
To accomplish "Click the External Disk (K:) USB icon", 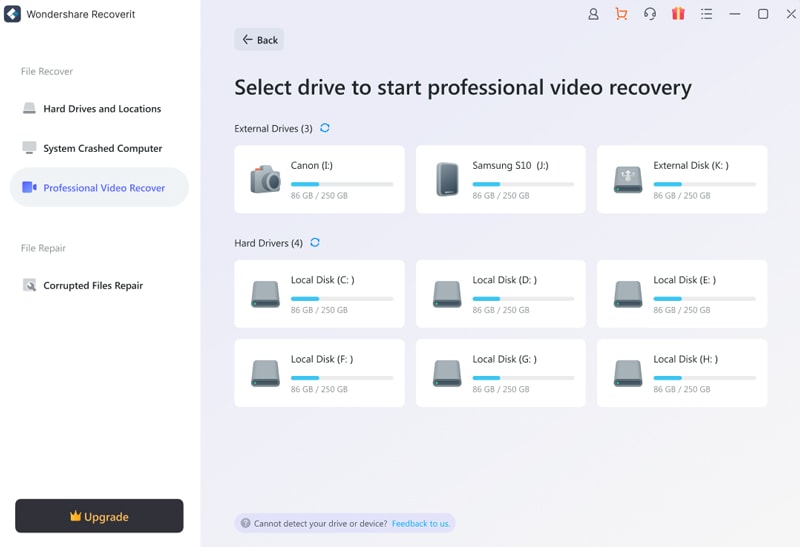I will (628, 180).
